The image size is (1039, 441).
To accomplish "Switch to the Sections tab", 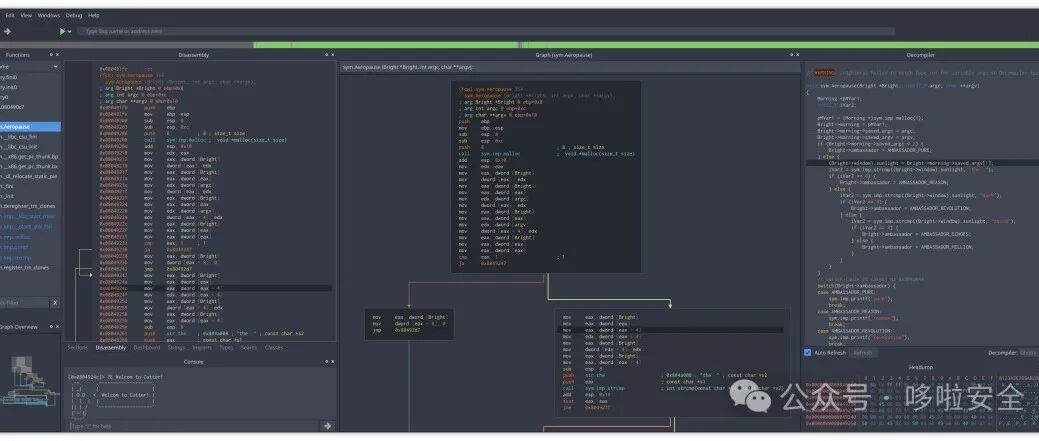I will tap(78, 348).
